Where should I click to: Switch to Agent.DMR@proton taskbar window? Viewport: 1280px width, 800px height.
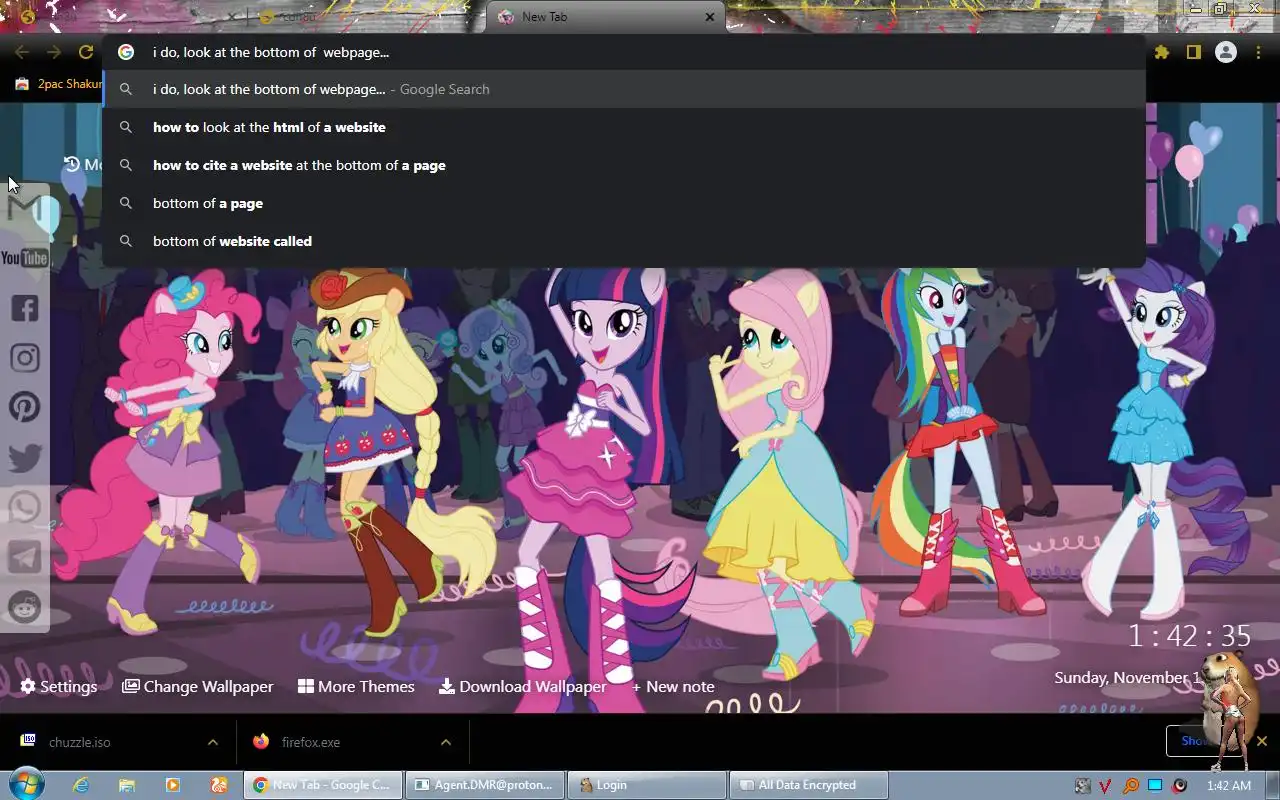[x=485, y=785]
